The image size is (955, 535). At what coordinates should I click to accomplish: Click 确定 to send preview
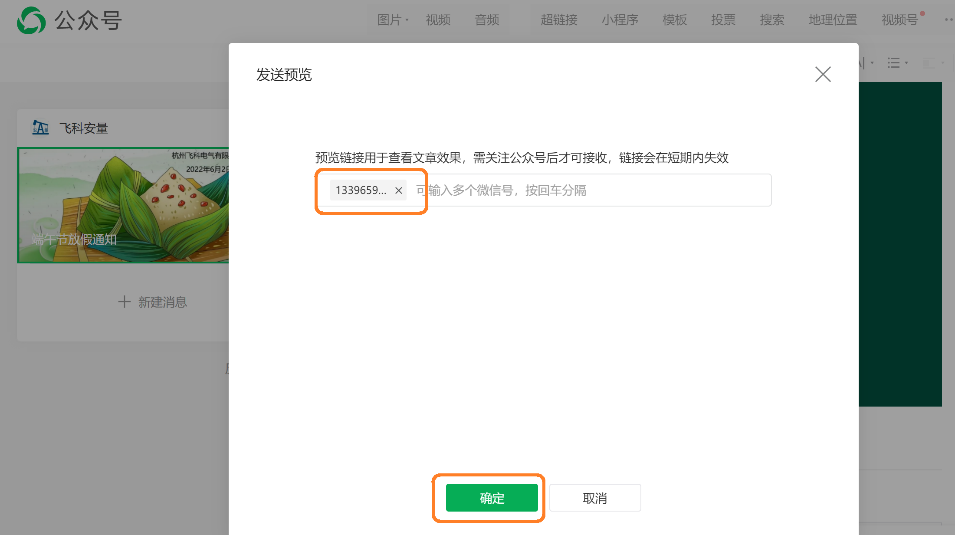(x=492, y=498)
